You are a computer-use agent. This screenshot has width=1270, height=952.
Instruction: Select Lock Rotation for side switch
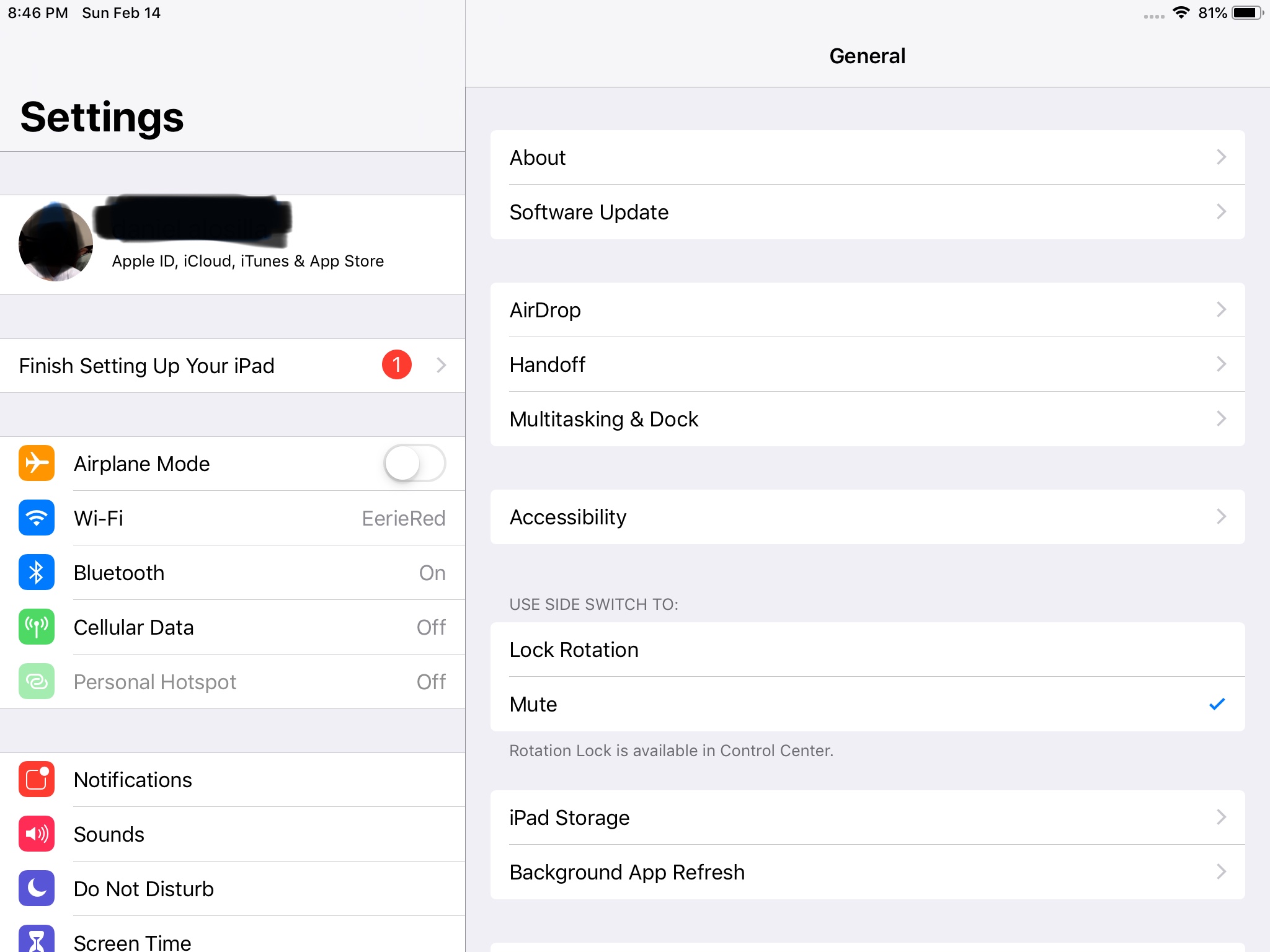867,650
